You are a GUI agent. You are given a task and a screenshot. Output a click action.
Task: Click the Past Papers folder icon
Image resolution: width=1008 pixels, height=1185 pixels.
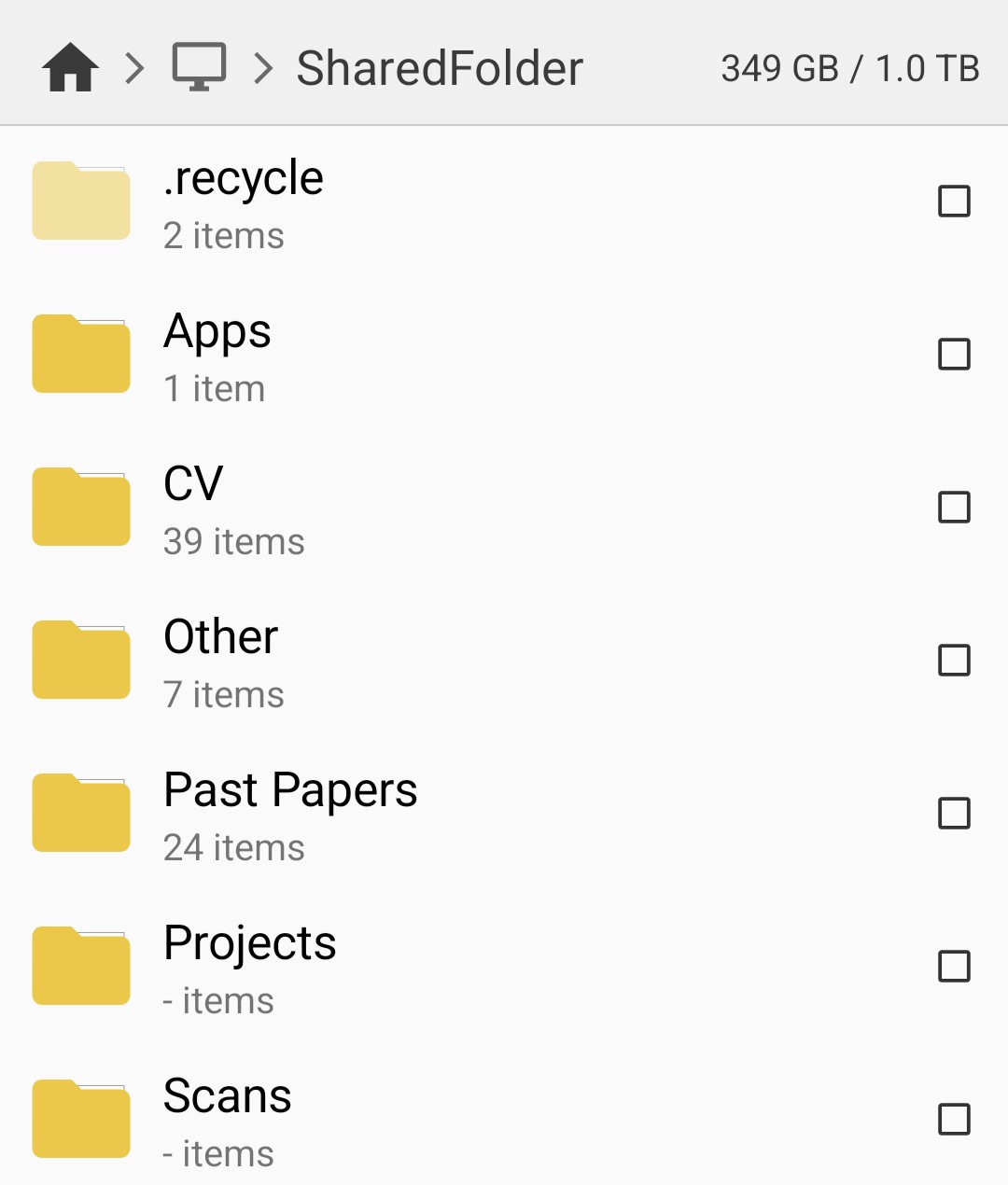81,813
